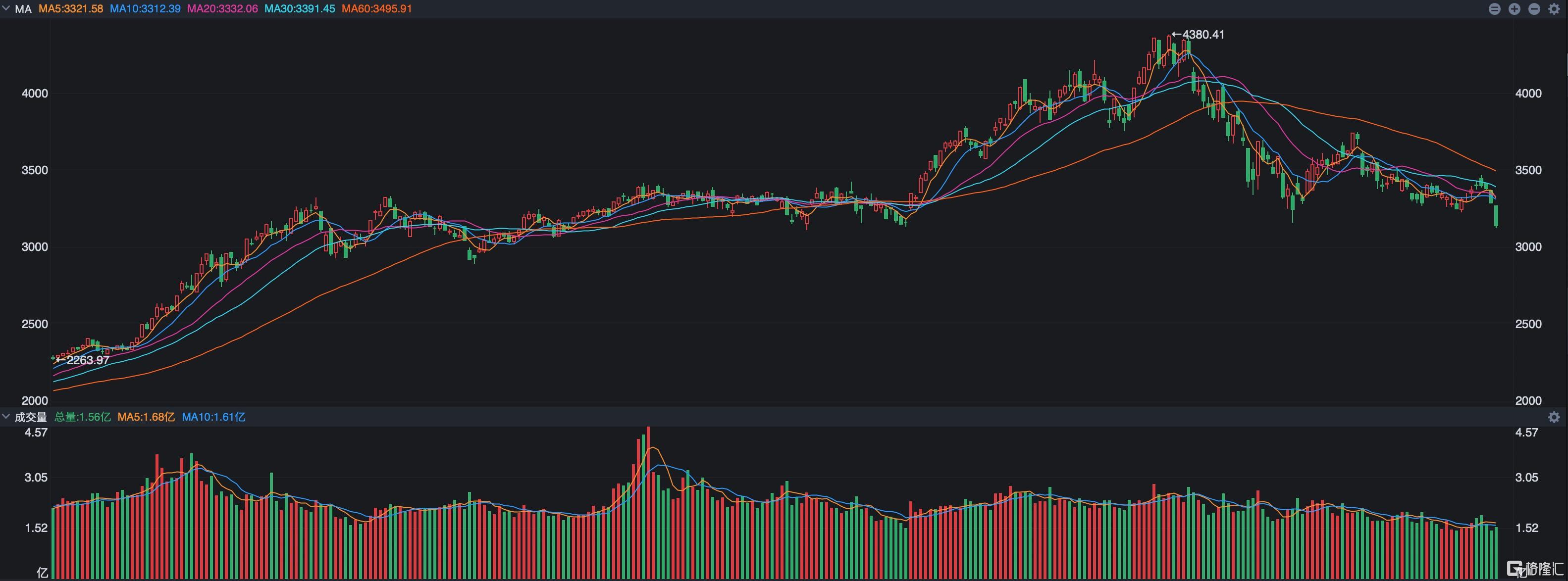The width and height of the screenshot is (1568, 581).
Task: Click the last green candlestick on chart
Action: point(1496,216)
